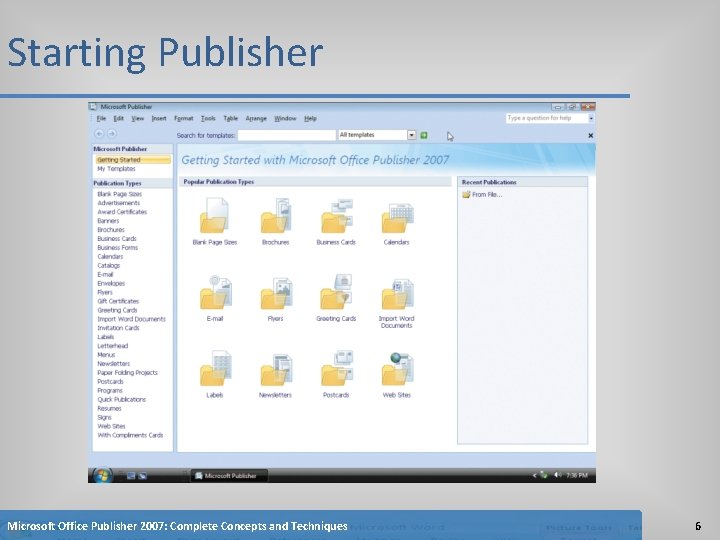Screen dimensions: 720x540
Task: Open the Business Cards folder icon
Action: (336, 215)
